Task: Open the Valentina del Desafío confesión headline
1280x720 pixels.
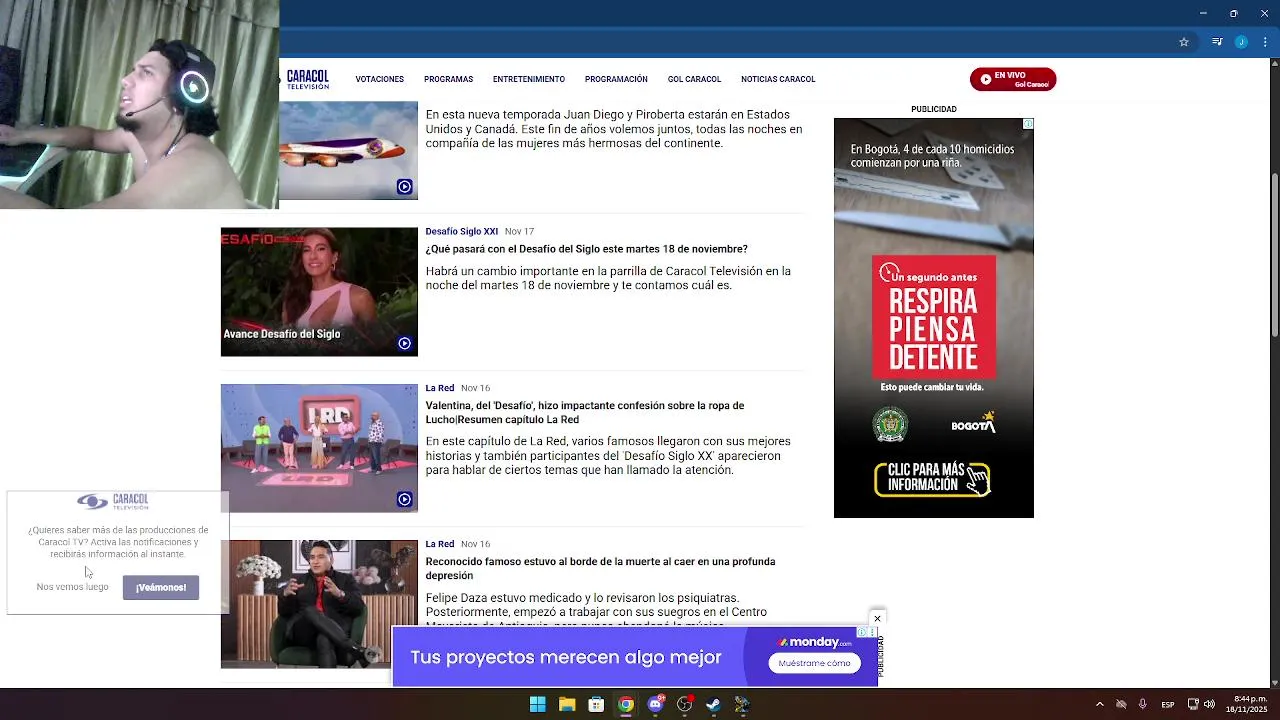Action: [x=585, y=412]
